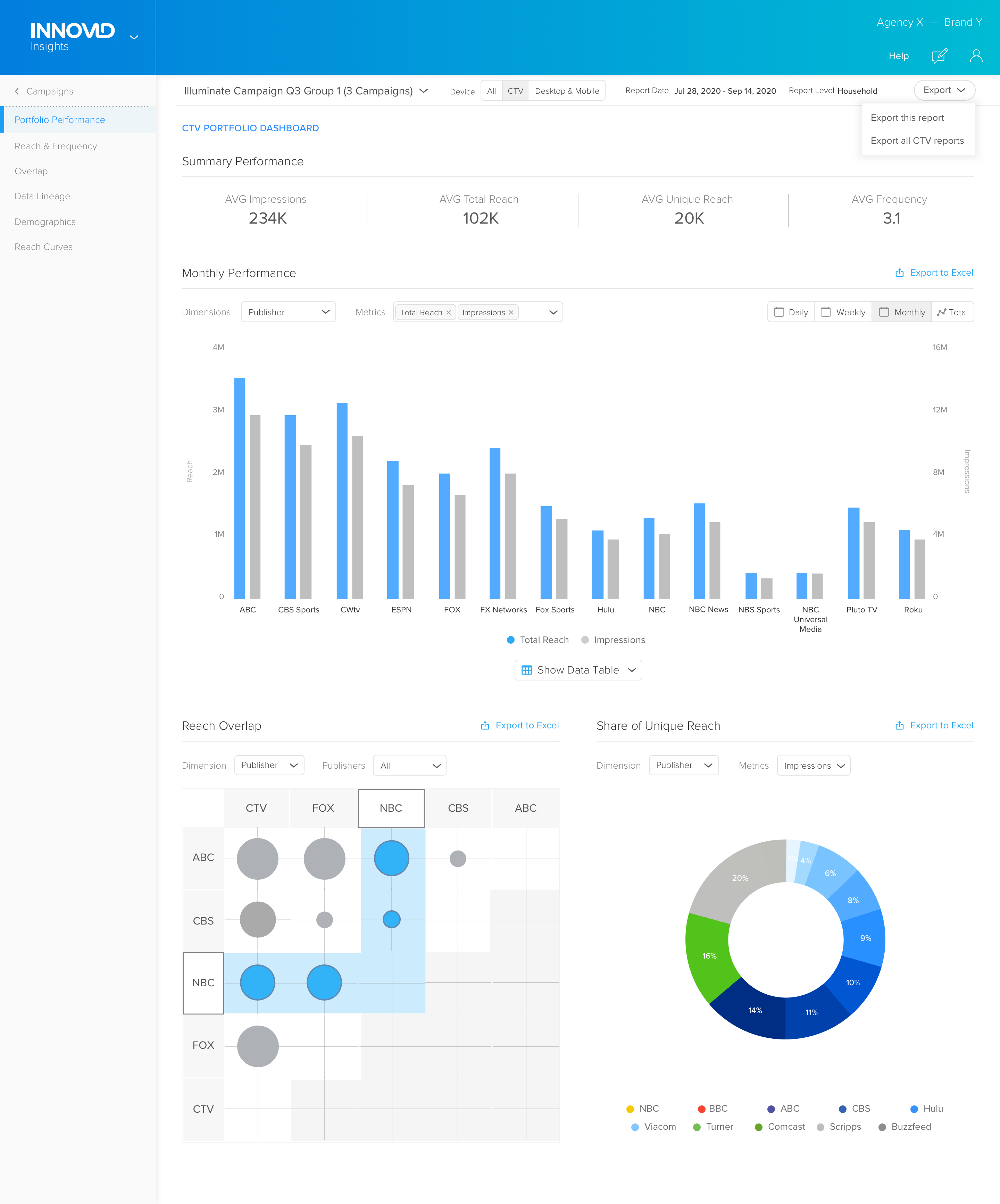Click back arrow beside Campaigns

click(17, 91)
